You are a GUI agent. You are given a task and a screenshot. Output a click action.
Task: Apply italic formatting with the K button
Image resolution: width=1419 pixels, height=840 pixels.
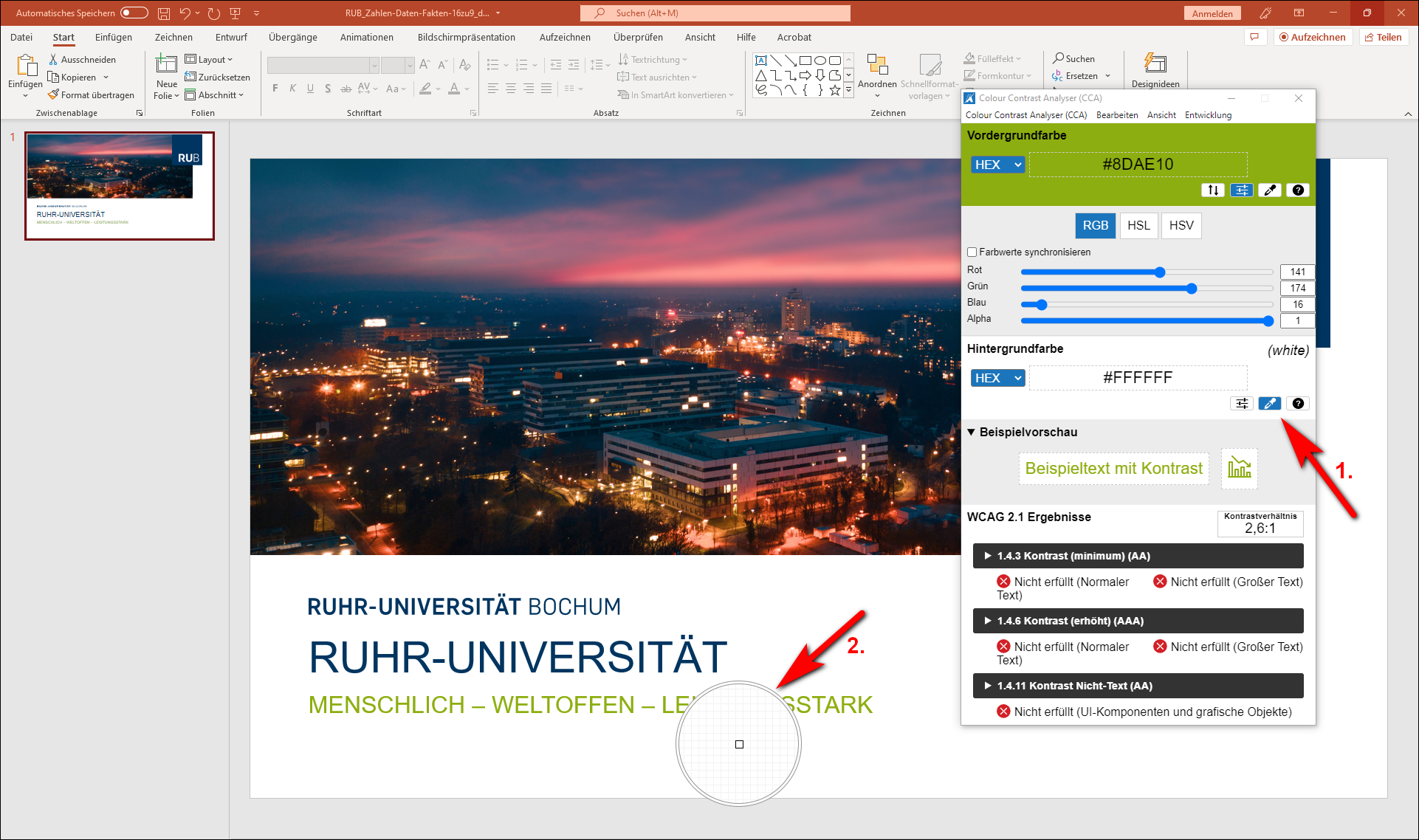292,89
